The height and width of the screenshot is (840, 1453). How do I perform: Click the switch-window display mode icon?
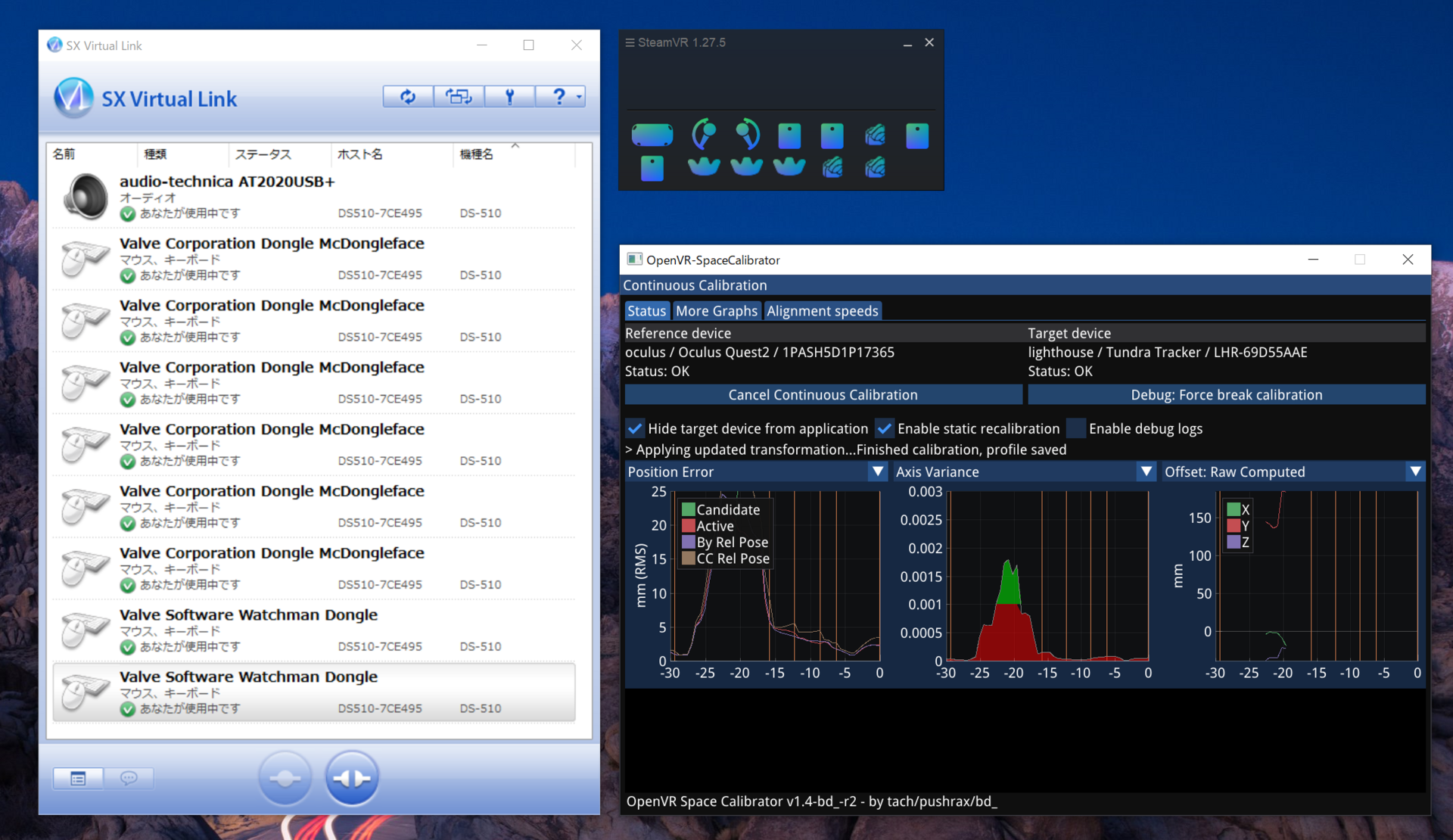459,96
